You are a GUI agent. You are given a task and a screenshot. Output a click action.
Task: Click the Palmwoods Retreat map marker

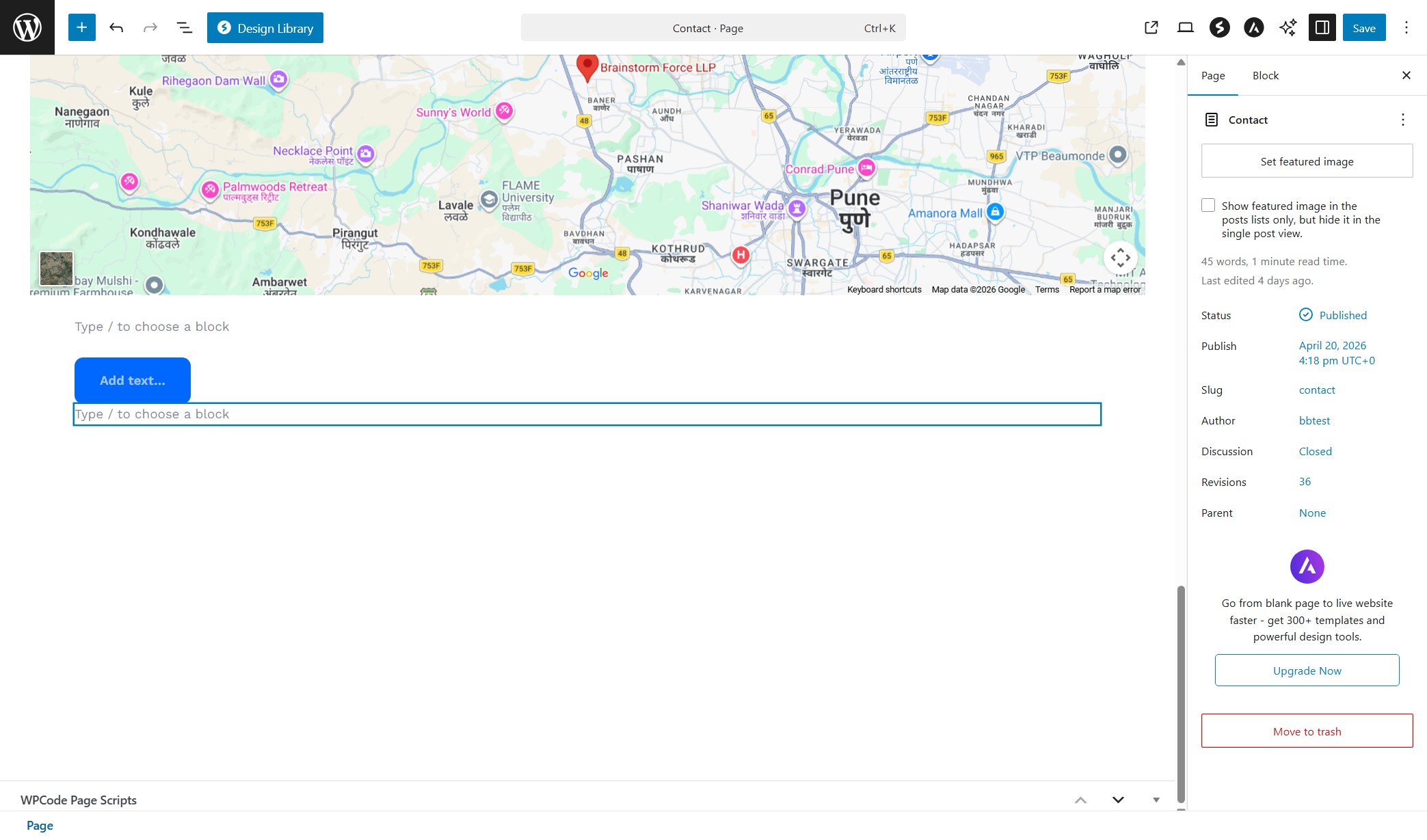click(210, 189)
